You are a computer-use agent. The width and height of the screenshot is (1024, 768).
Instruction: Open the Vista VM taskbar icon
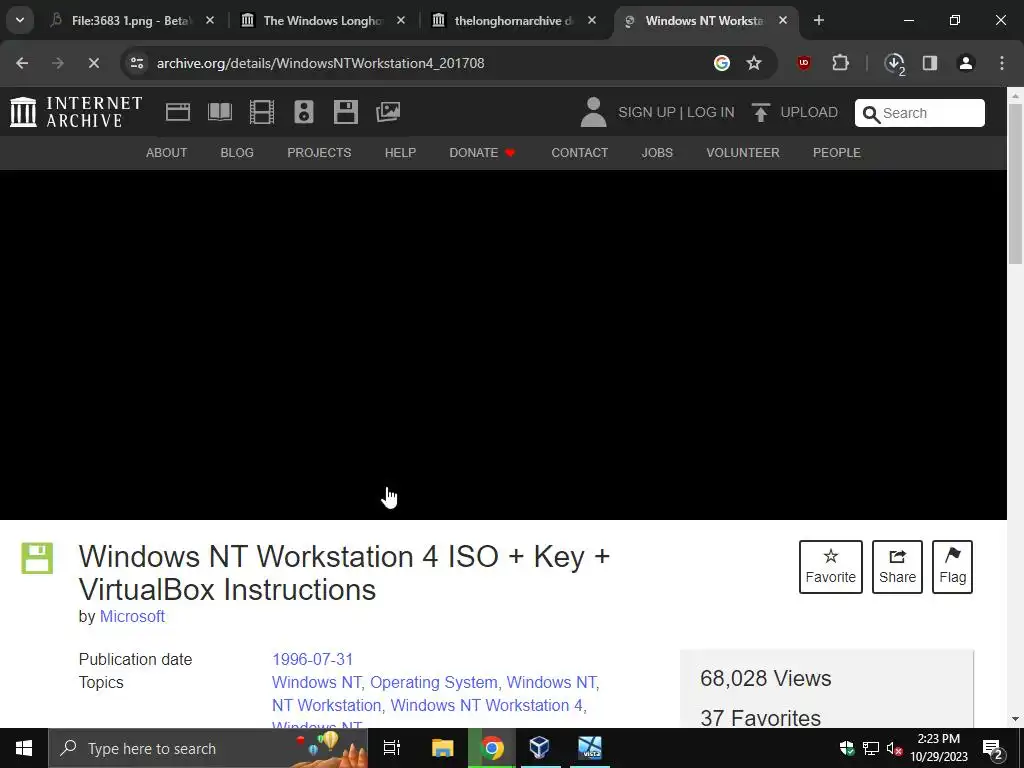[590, 748]
